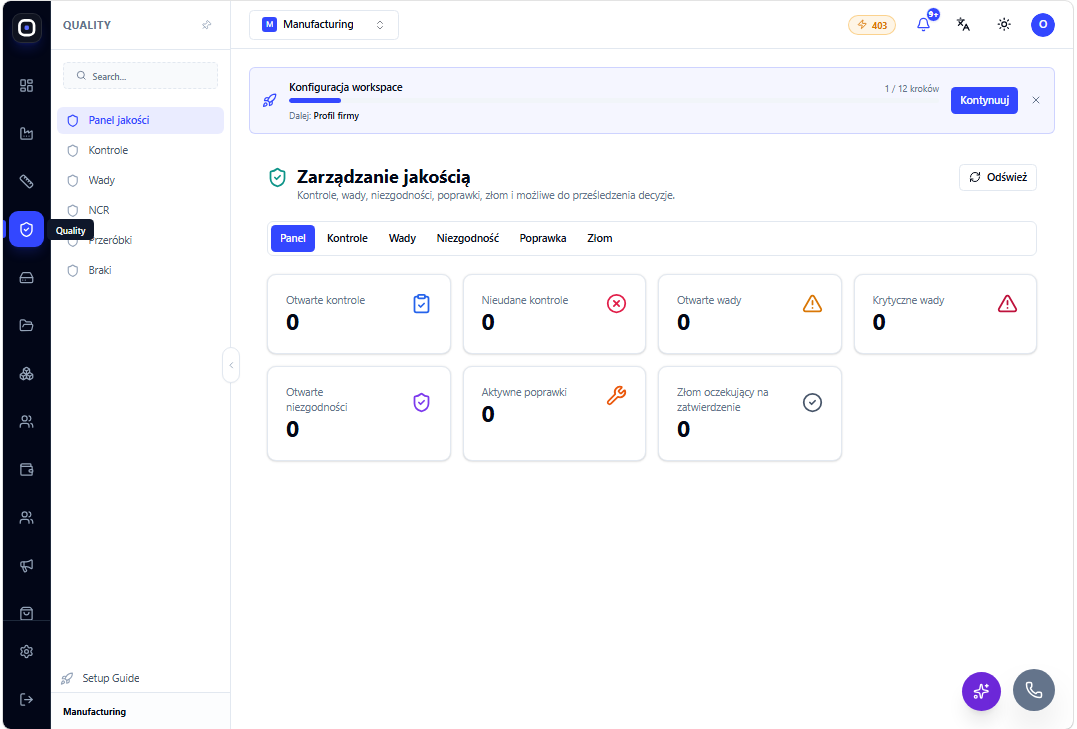1077x729 pixels.
Task: Open Braki in the sidebar
Action: (x=141, y=271)
